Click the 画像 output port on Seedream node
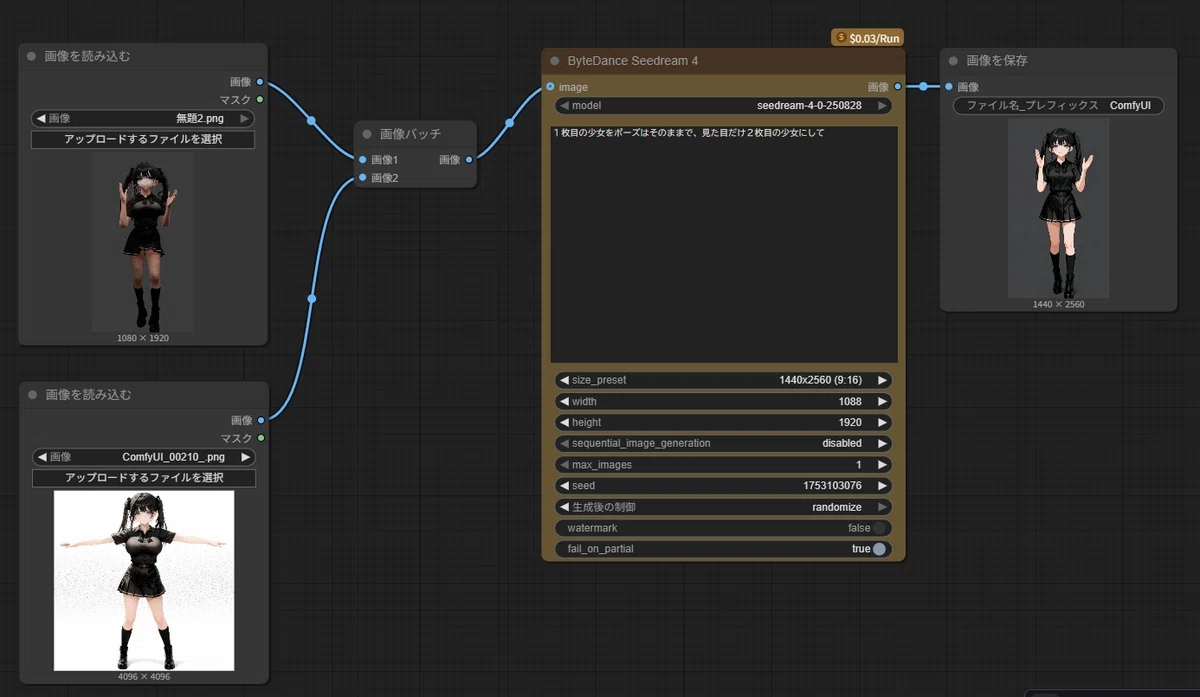 [898, 87]
